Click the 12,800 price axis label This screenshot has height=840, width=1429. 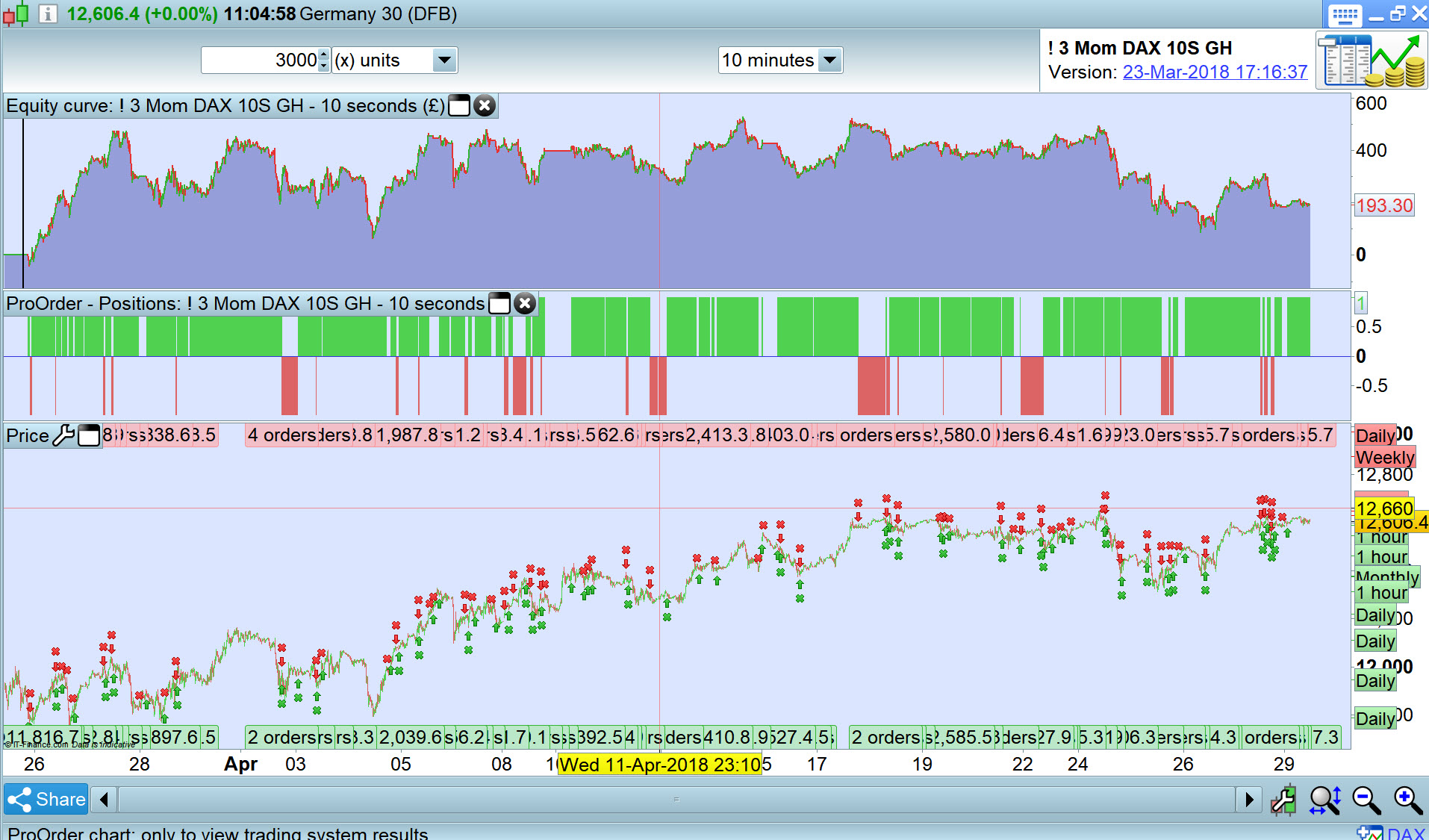[x=1385, y=476]
